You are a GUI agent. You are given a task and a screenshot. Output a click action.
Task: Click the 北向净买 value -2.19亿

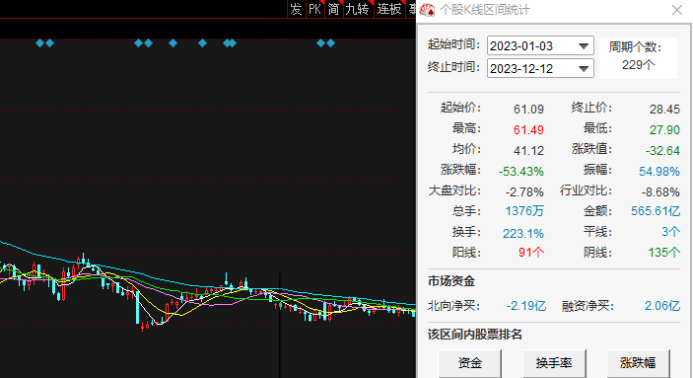(x=526, y=305)
